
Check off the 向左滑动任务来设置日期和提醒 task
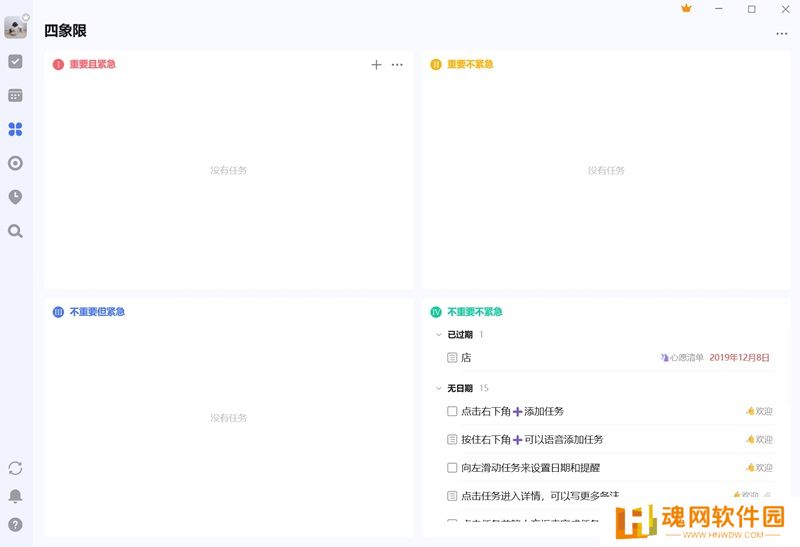(452, 467)
